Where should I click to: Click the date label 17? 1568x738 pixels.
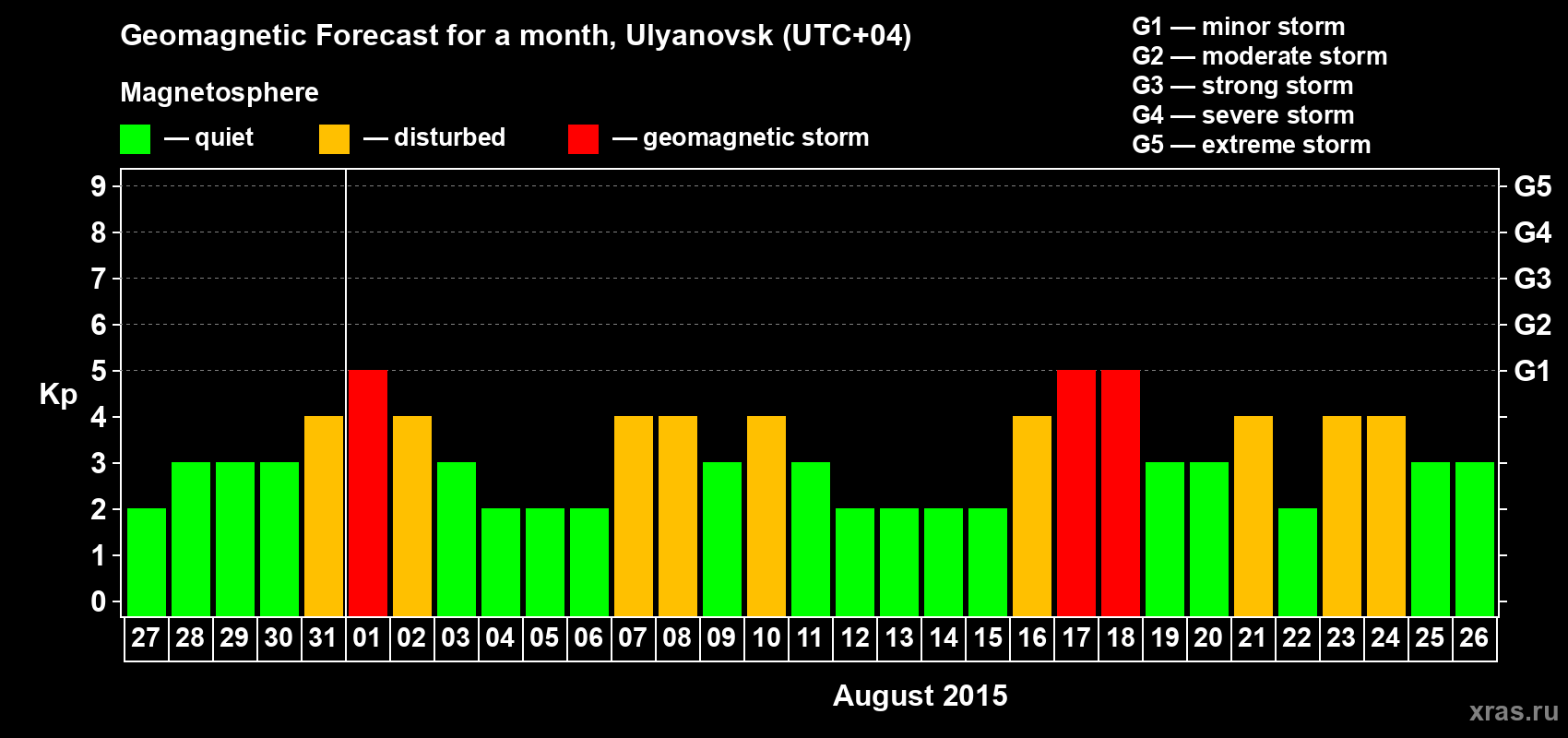point(1076,638)
